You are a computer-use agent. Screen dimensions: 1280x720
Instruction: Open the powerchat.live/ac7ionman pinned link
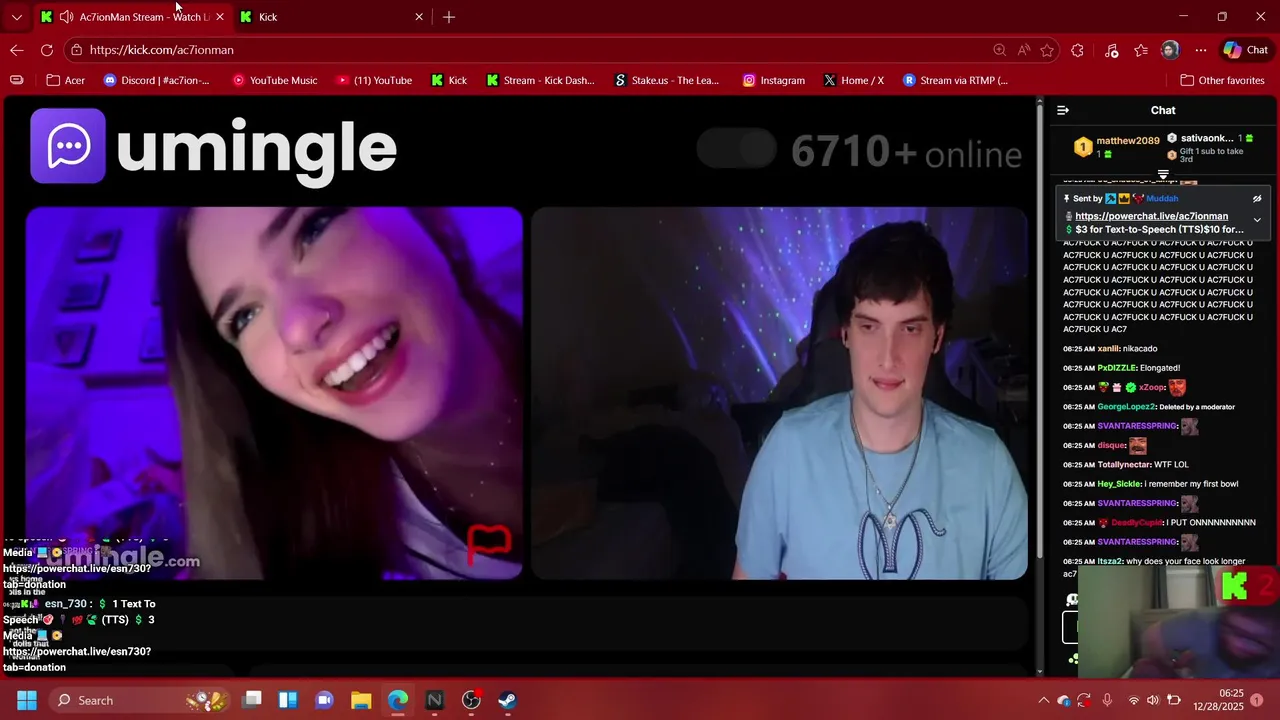pyautogui.click(x=1151, y=216)
